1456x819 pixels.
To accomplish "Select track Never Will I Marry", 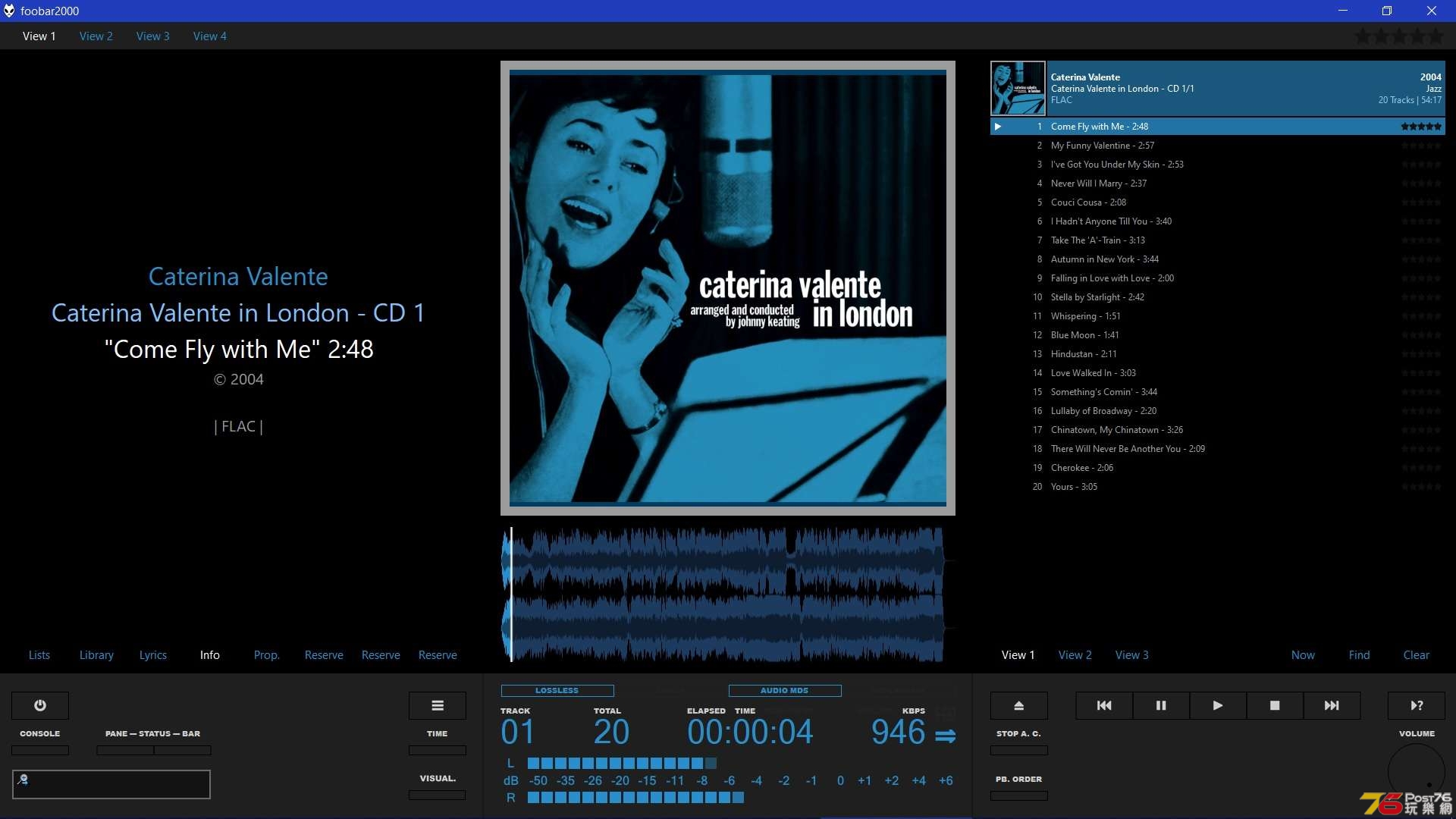I will click(x=1218, y=184).
